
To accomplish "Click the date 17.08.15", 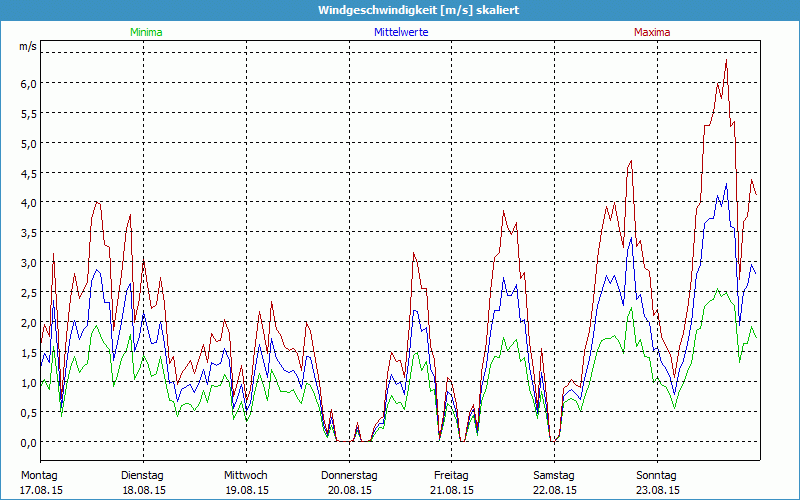I will point(41,490).
